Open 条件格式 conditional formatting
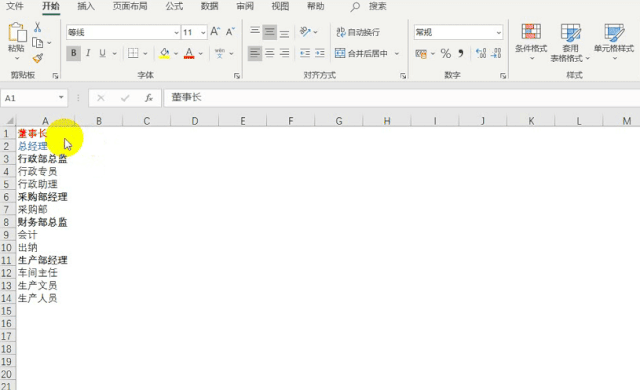Image resolution: width=640 pixels, height=390 pixels. point(531,42)
